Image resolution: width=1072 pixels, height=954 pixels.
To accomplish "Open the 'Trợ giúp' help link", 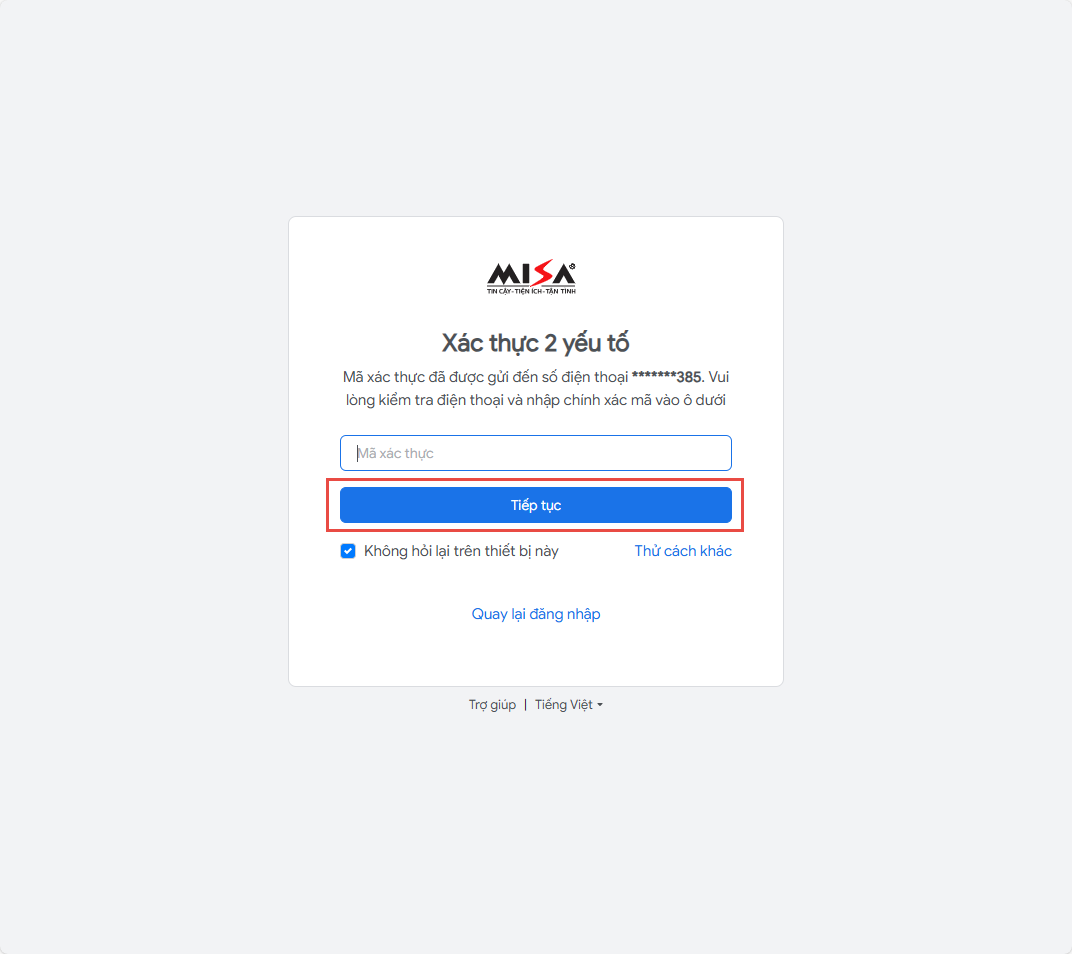I will pyautogui.click(x=492, y=705).
